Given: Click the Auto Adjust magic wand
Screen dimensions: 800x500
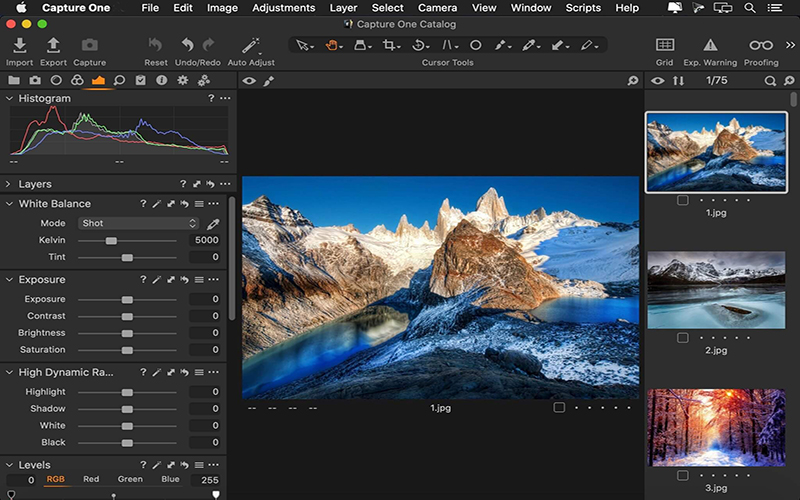Looking at the screenshot, I should pyautogui.click(x=250, y=45).
